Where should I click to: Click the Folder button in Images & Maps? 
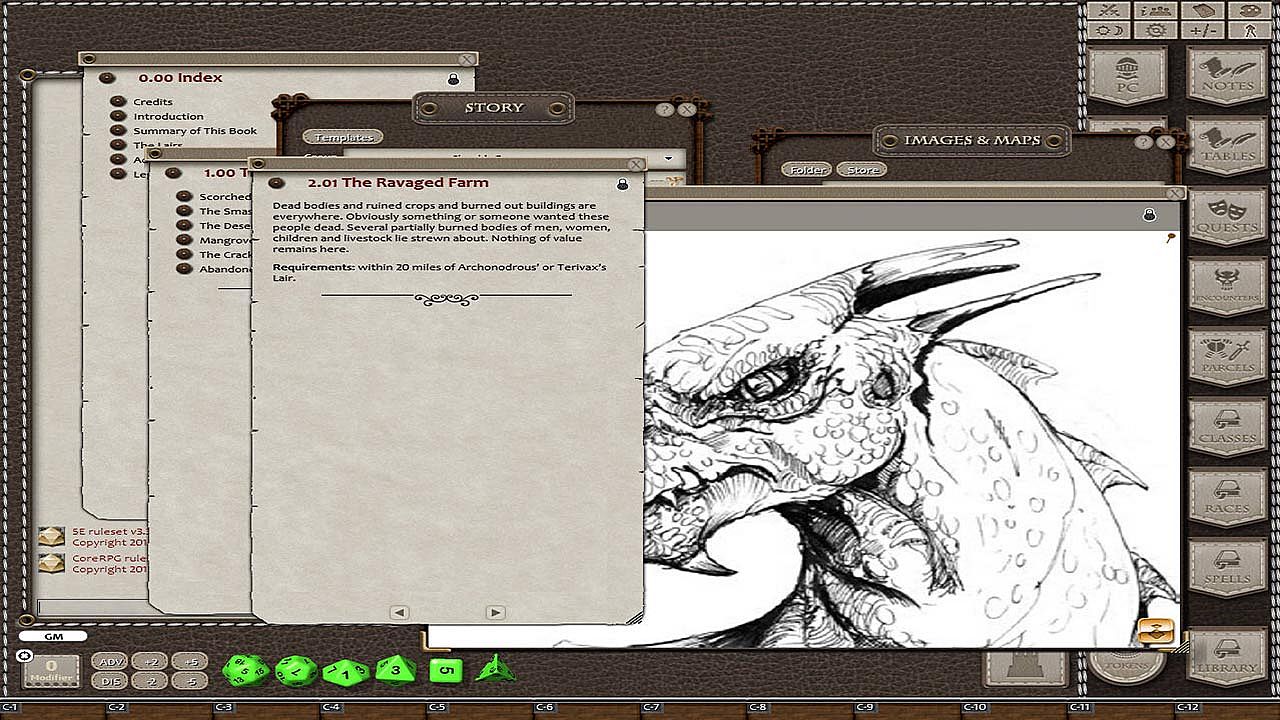(807, 170)
